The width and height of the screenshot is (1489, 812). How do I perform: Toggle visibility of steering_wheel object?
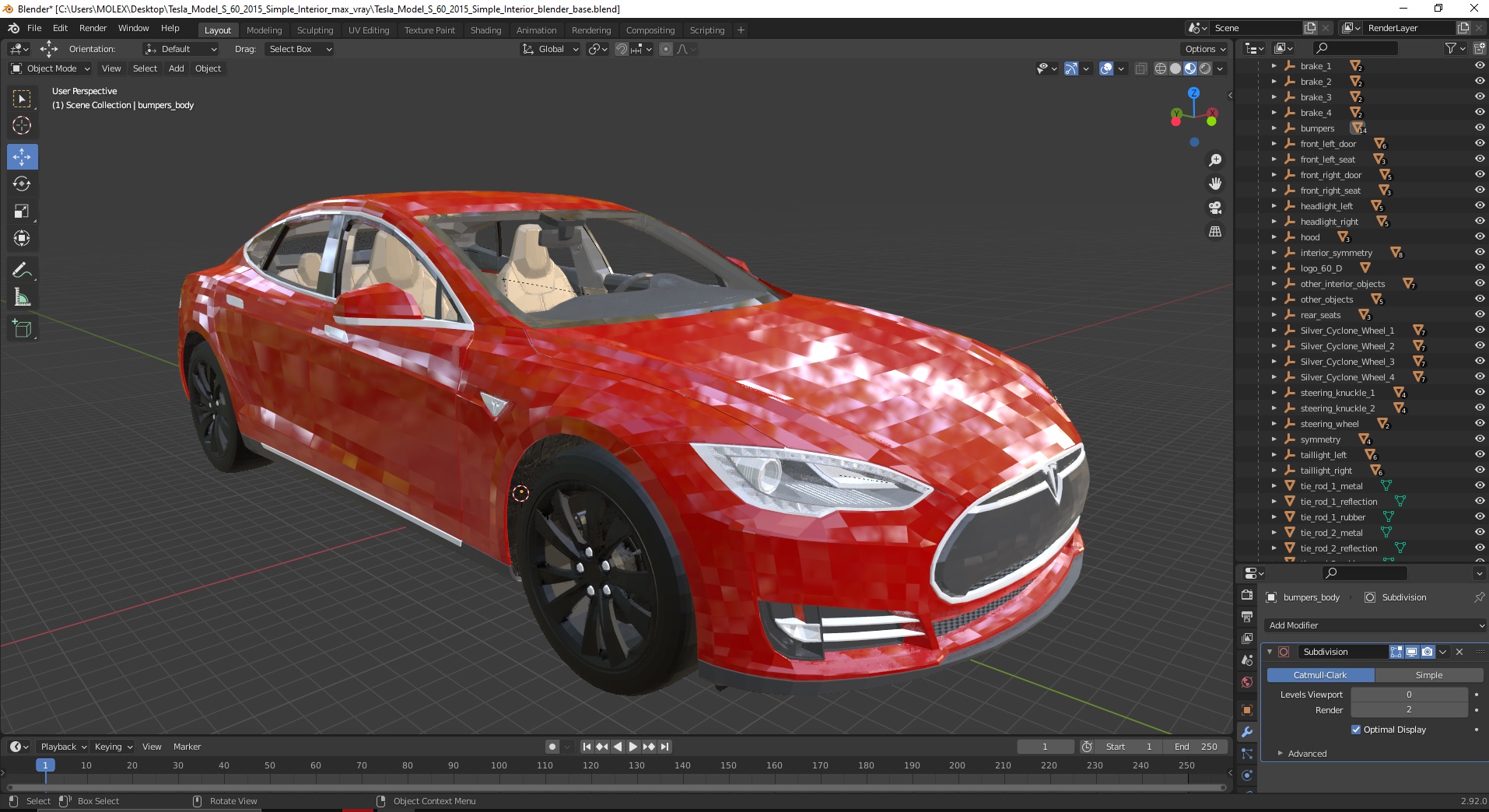pos(1480,424)
